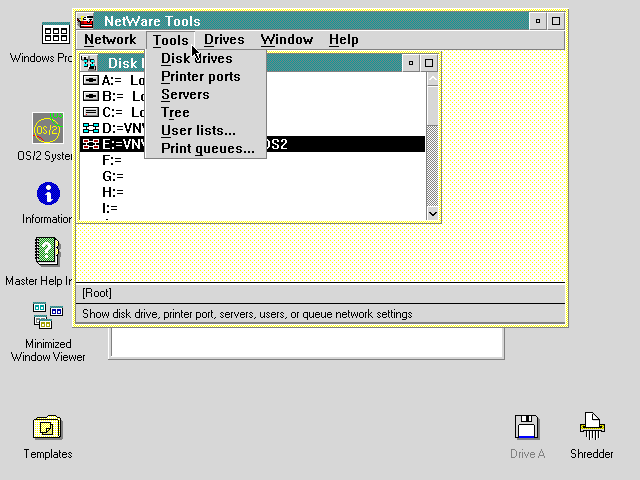Image resolution: width=640 pixels, height=480 pixels.
Task: Select the H:= drive row
Action: (x=252, y=192)
